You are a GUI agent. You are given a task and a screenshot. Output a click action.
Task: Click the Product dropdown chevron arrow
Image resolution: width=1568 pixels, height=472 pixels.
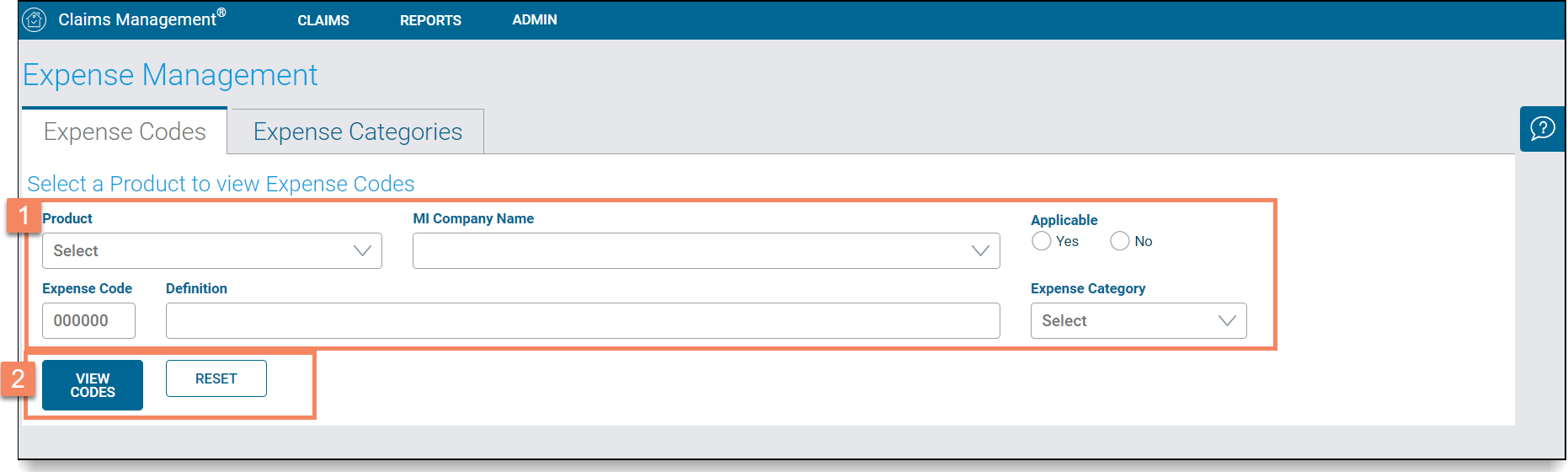pos(362,250)
